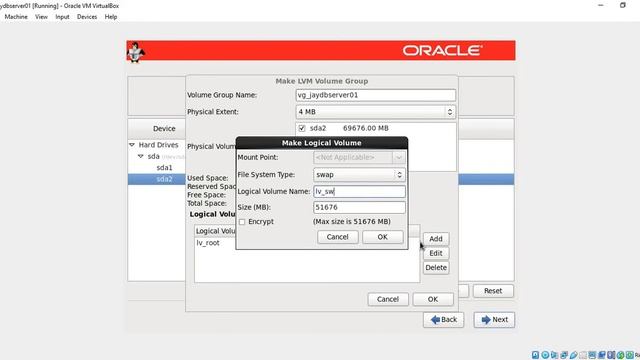Click the Delete logical volume button
The width and height of the screenshot is (640, 360).
click(x=436, y=268)
